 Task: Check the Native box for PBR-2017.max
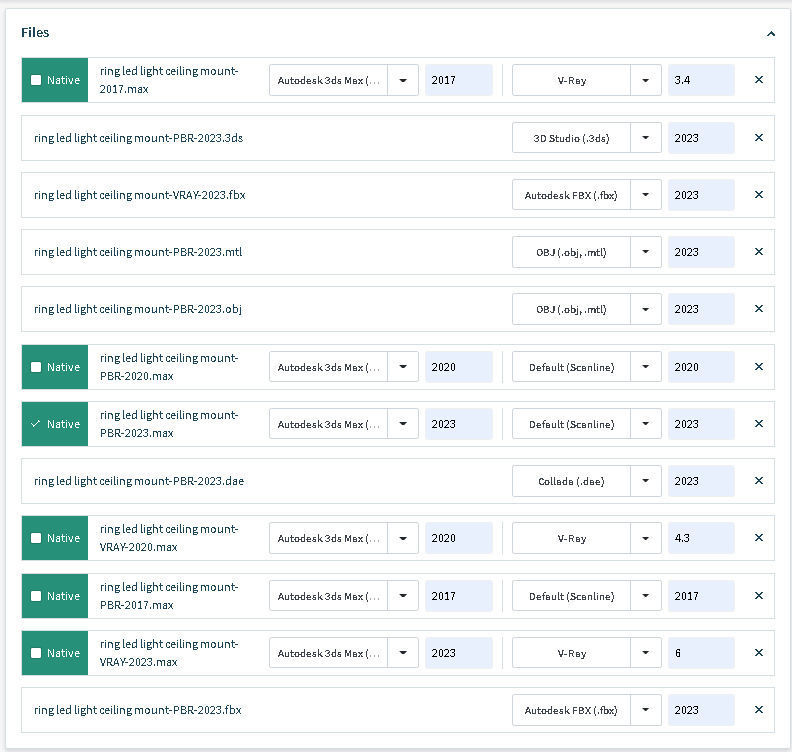pos(37,596)
